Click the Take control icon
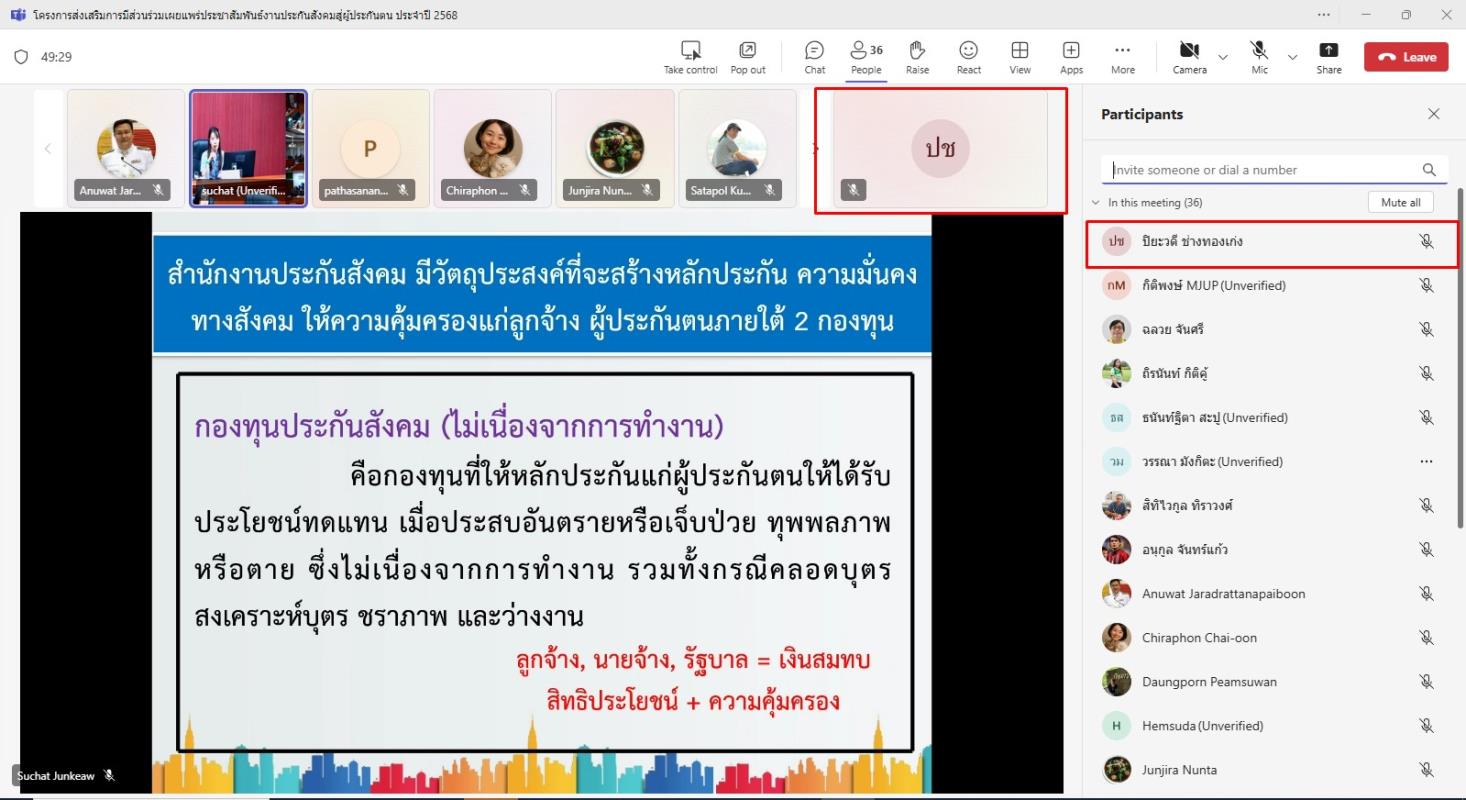This screenshot has height=800, width=1466. point(690,57)
